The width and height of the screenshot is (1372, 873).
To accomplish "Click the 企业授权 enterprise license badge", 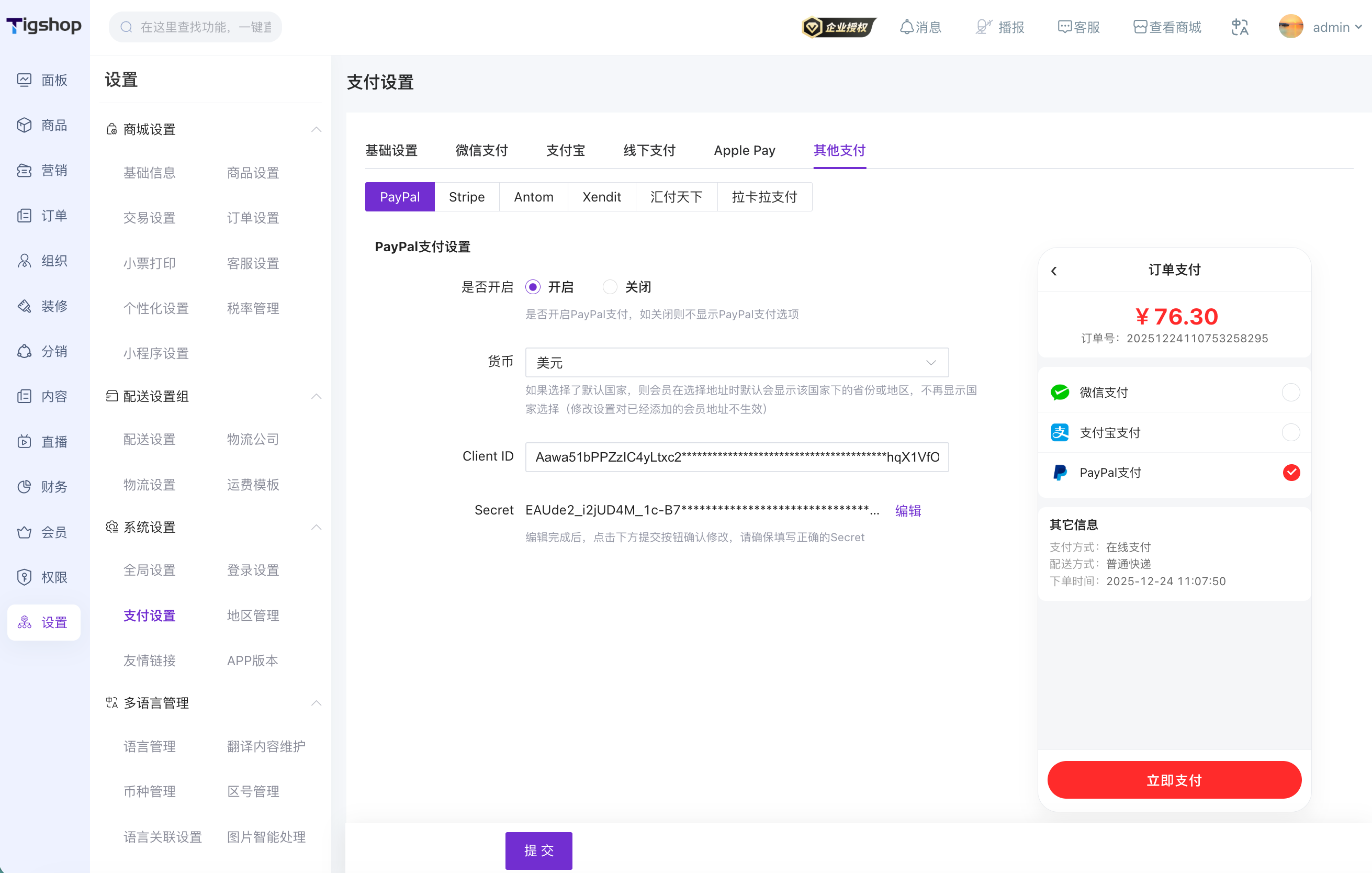I will tap(839, 27).
